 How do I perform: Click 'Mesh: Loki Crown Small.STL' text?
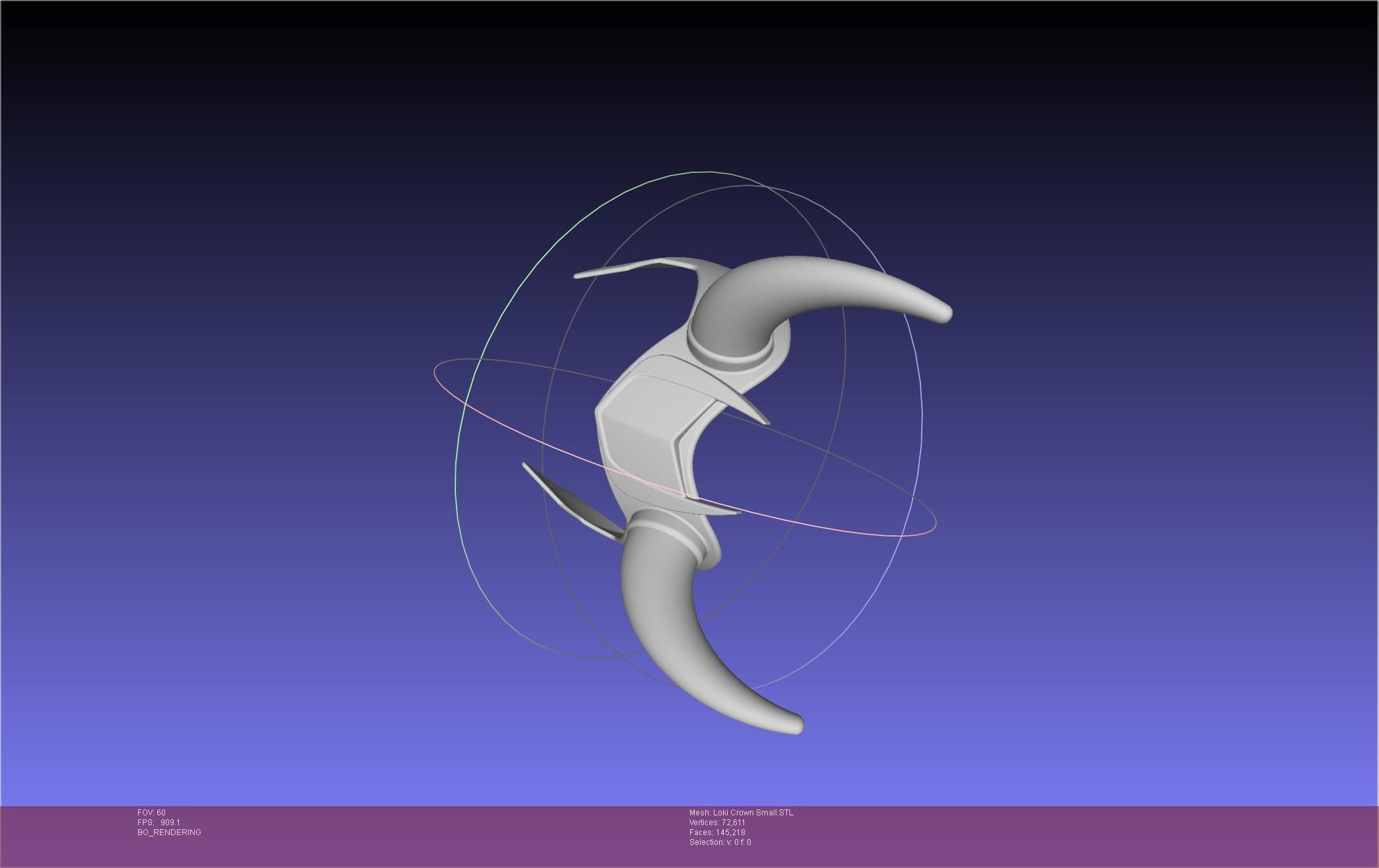741,813
